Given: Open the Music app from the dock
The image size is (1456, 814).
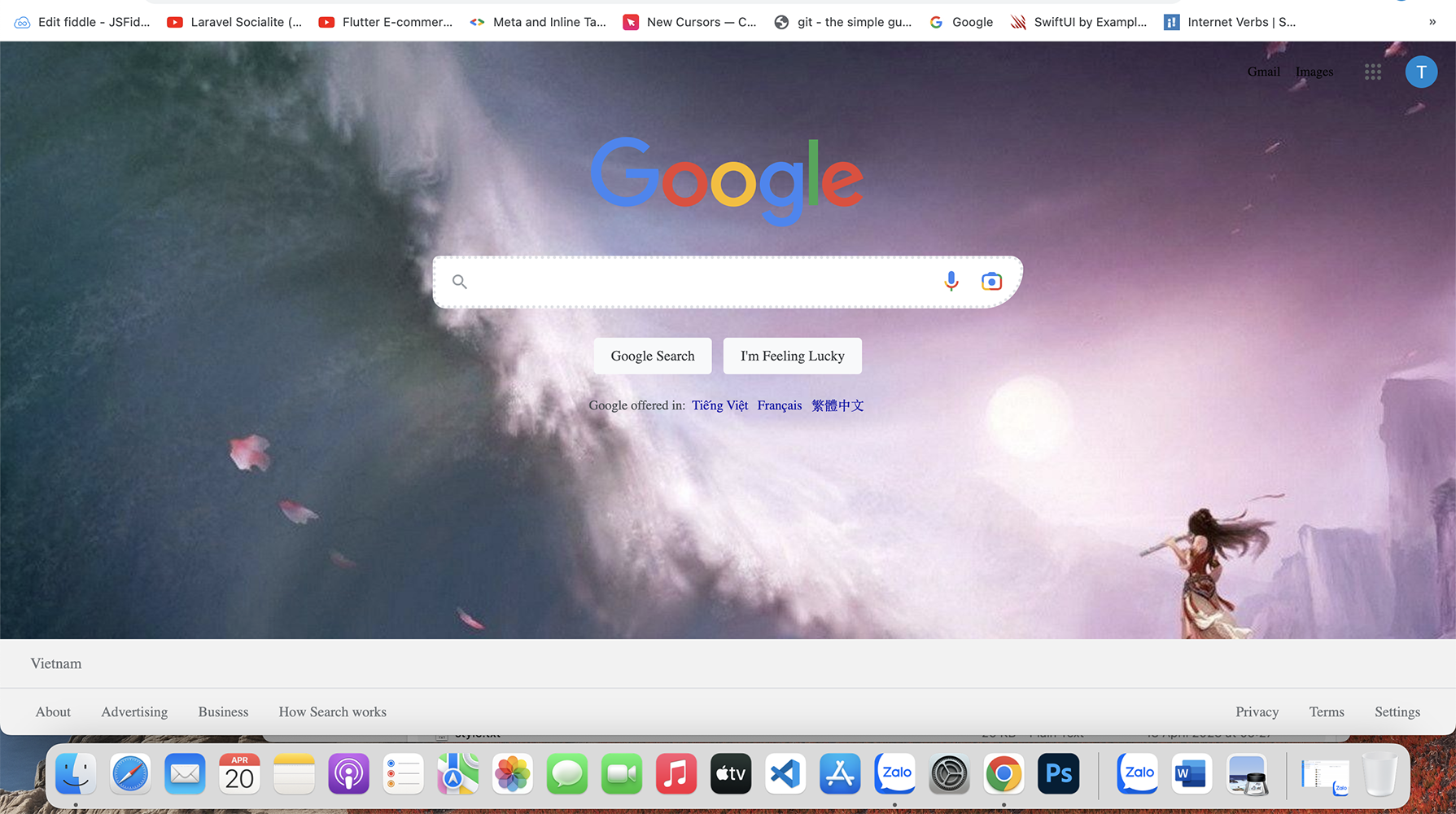Looking at the screenshot, I should click(676, 774).
